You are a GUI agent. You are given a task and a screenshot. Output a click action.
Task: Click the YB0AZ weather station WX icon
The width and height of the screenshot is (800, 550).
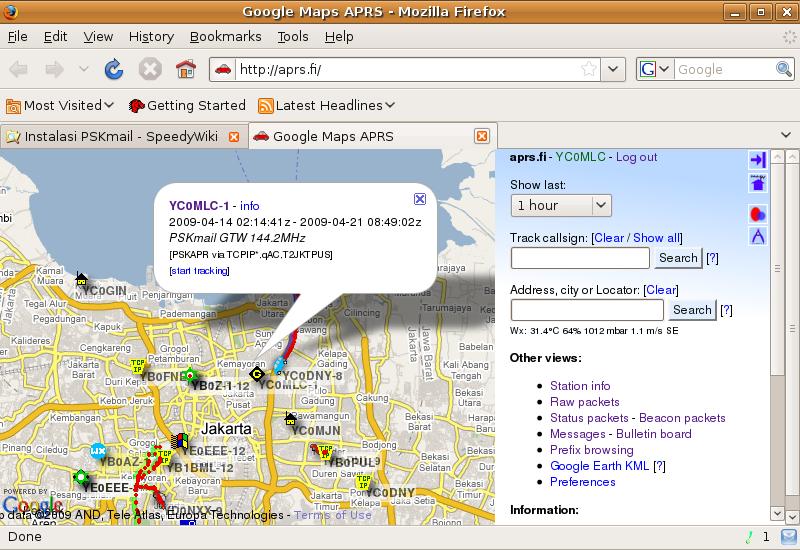point(98,451)
